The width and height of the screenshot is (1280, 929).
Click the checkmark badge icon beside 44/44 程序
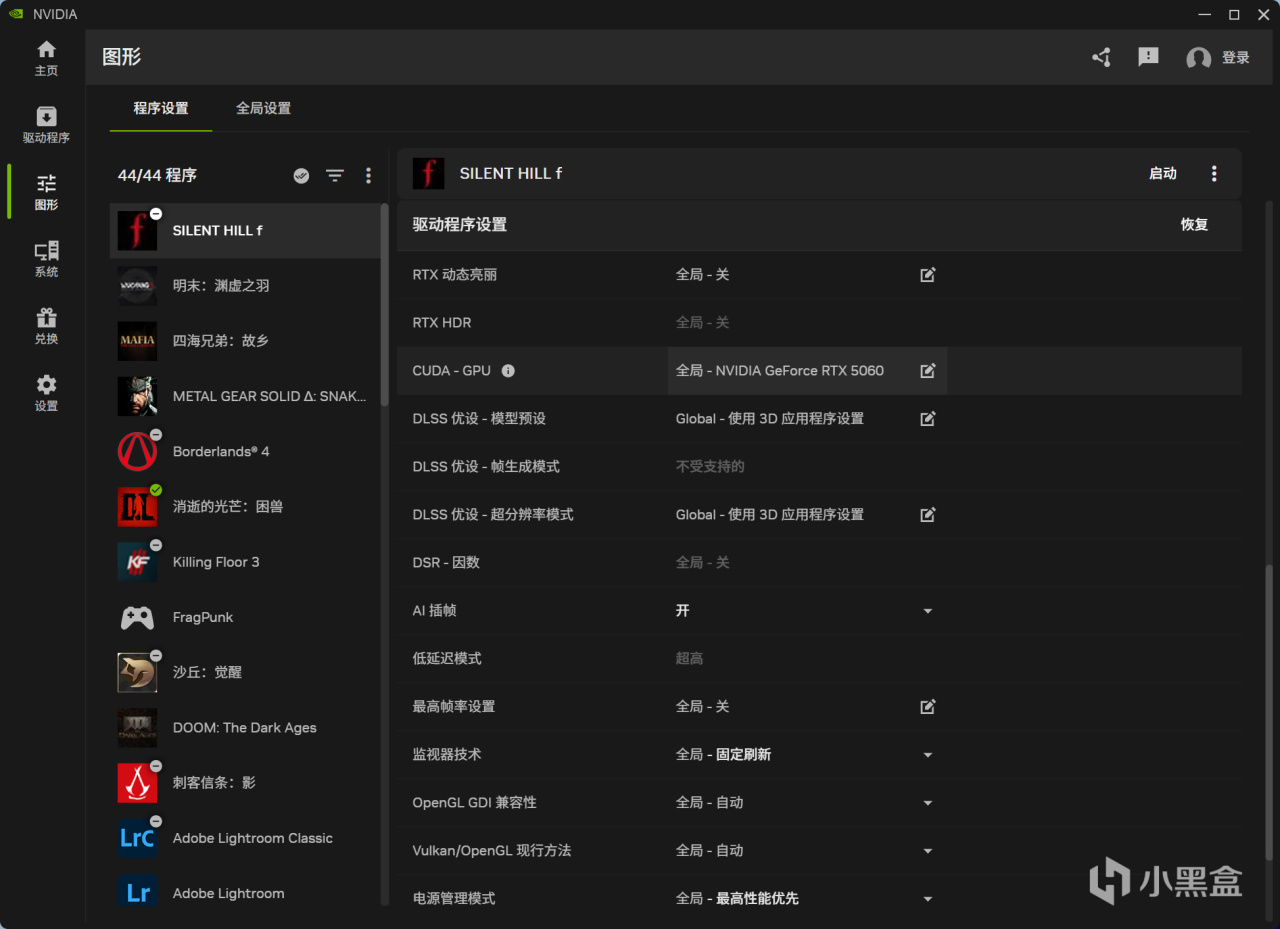point(301,176)
